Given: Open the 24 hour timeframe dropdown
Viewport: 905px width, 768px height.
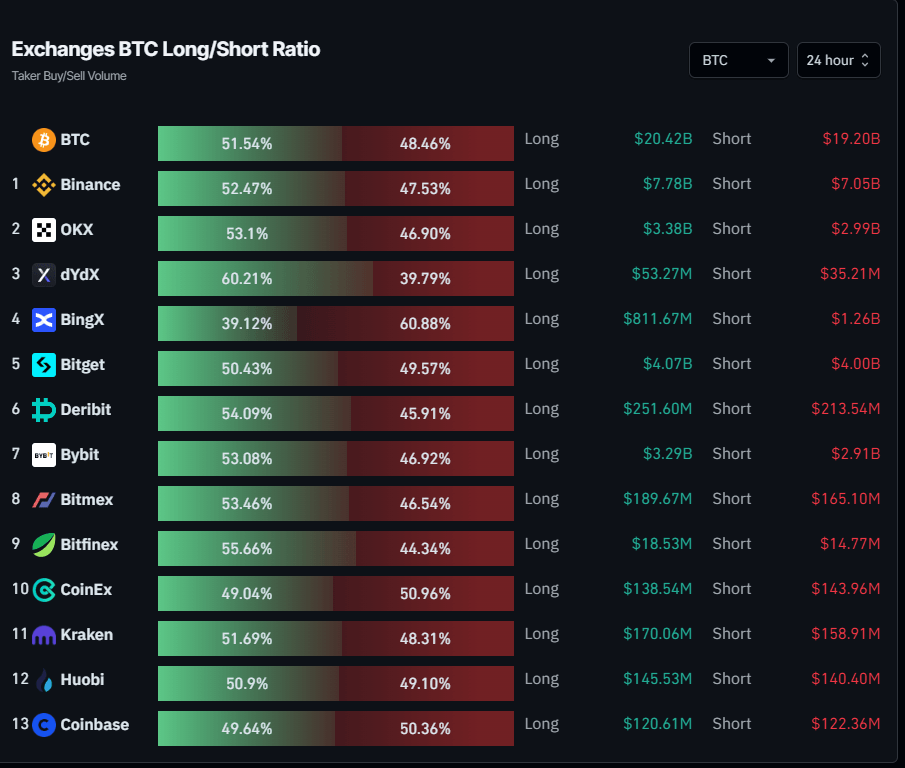Looking at the screenshot, I should click(839, 60).
